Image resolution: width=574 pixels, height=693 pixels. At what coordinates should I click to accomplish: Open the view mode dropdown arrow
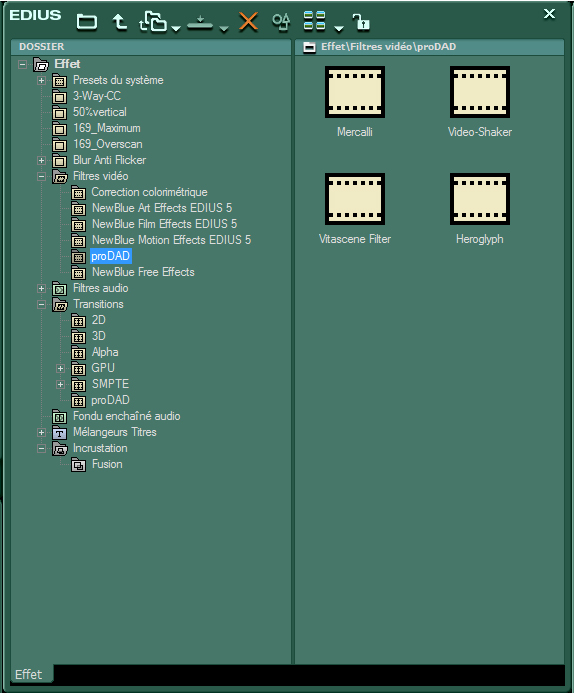339,29
